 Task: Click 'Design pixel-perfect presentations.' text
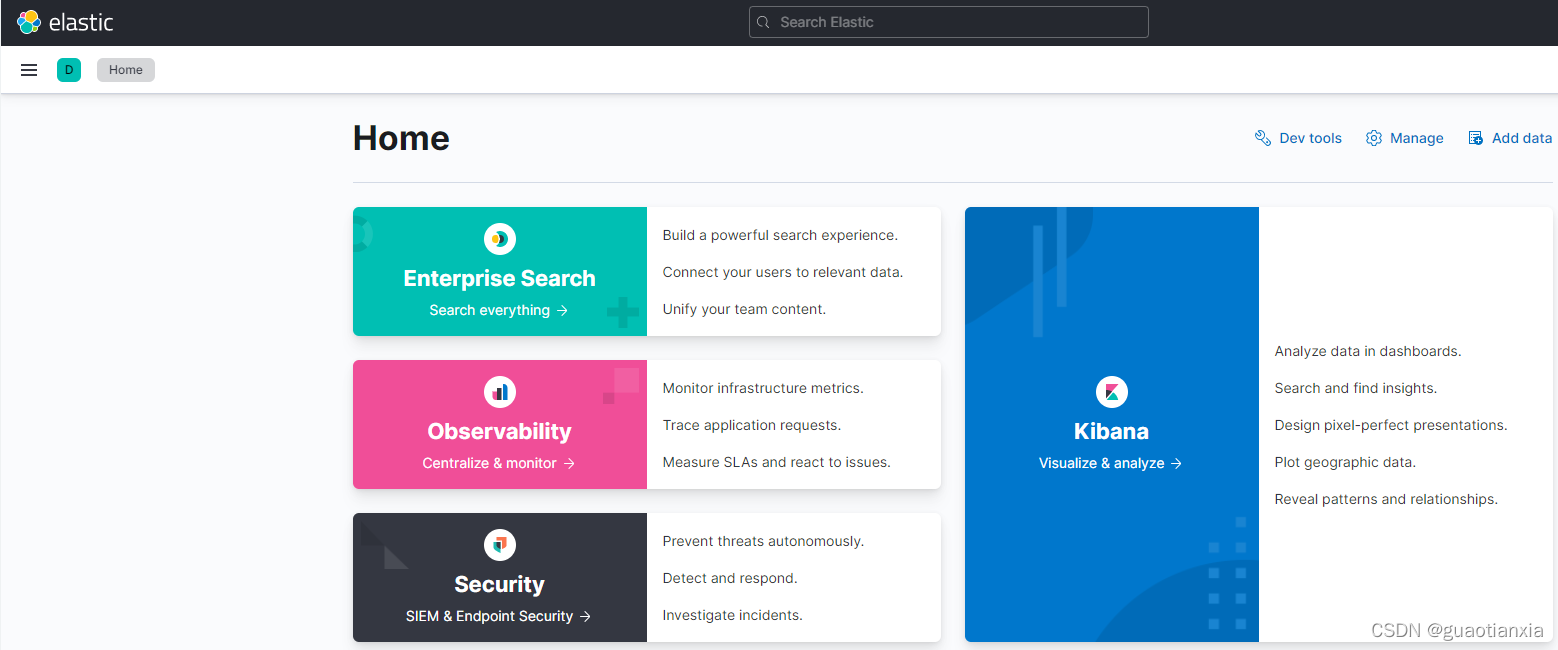click(1391, 425)
